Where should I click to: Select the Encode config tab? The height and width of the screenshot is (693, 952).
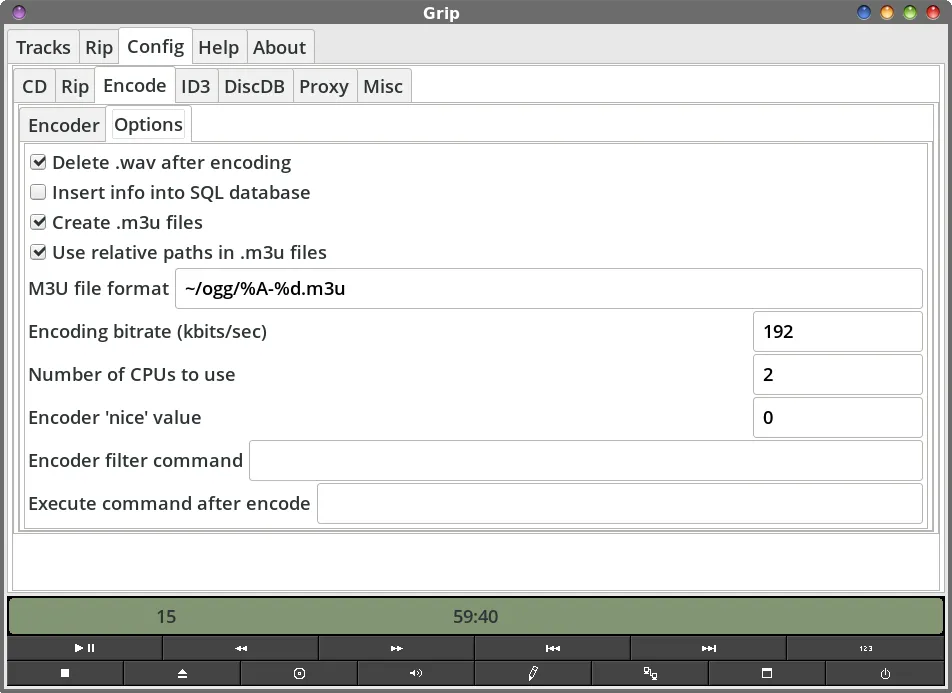[135, 86]
